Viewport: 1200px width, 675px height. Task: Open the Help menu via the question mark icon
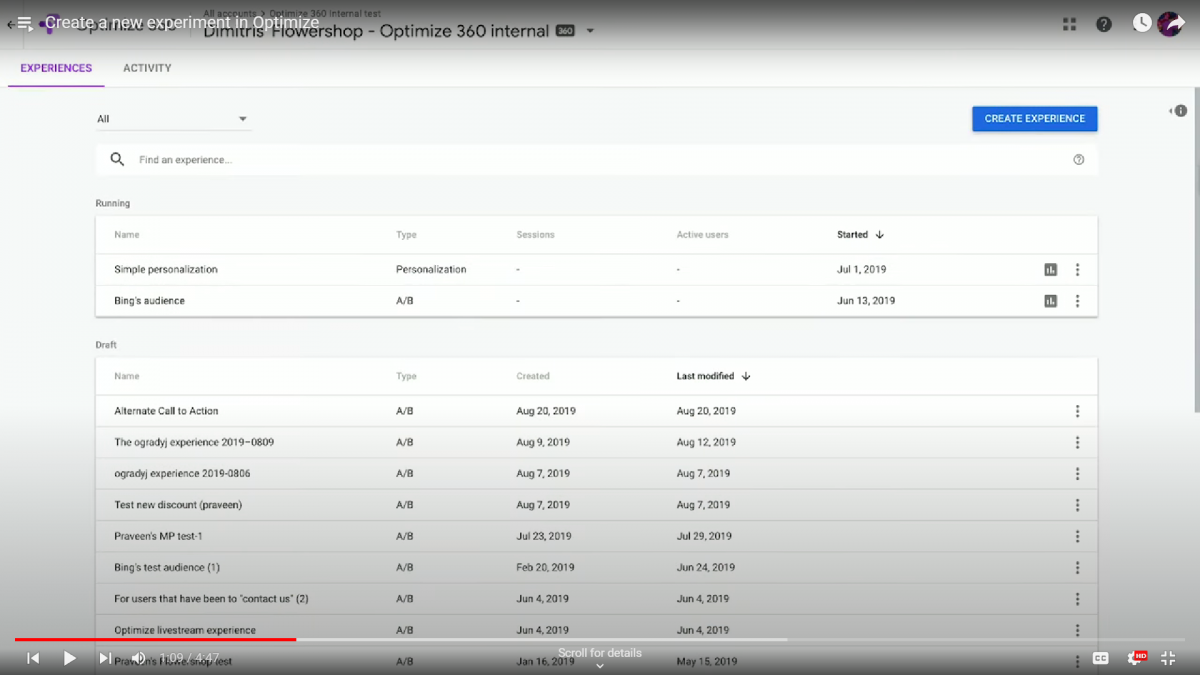[1103, 23]
